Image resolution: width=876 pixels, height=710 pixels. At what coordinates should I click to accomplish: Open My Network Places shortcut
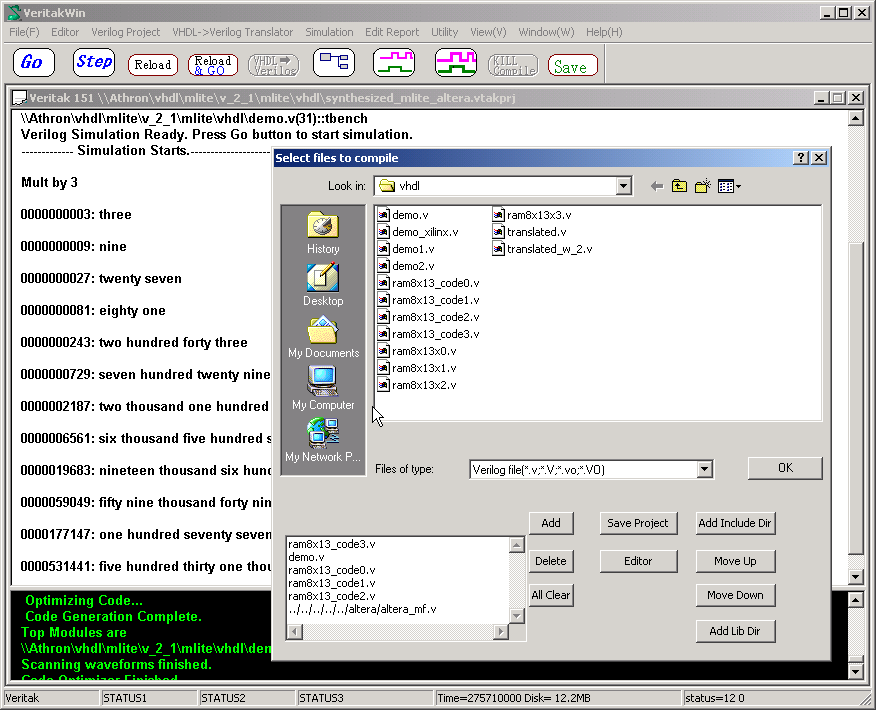[323, 441]
